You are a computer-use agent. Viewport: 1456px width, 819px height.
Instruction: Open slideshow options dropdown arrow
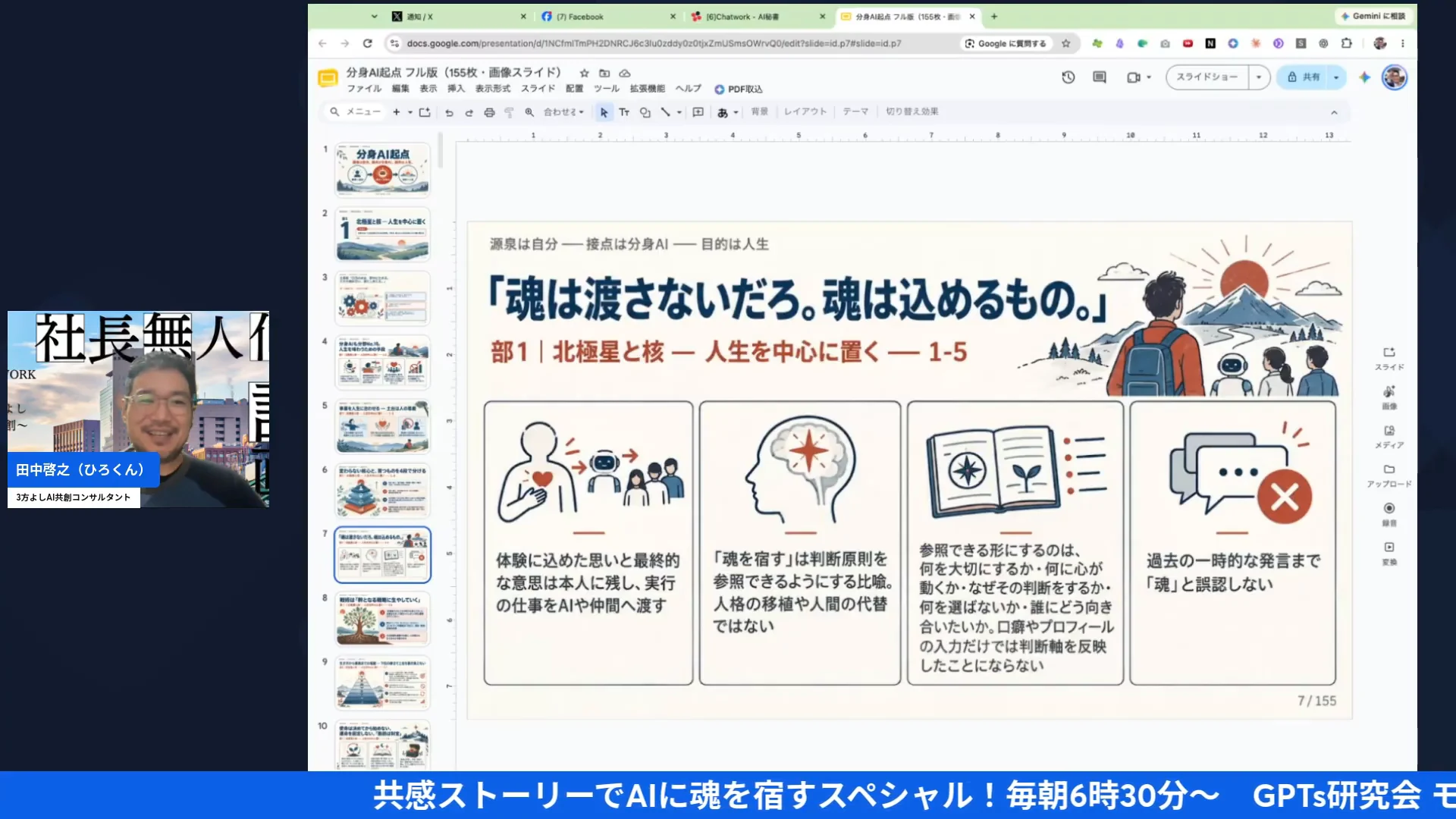pos(1259,77)
